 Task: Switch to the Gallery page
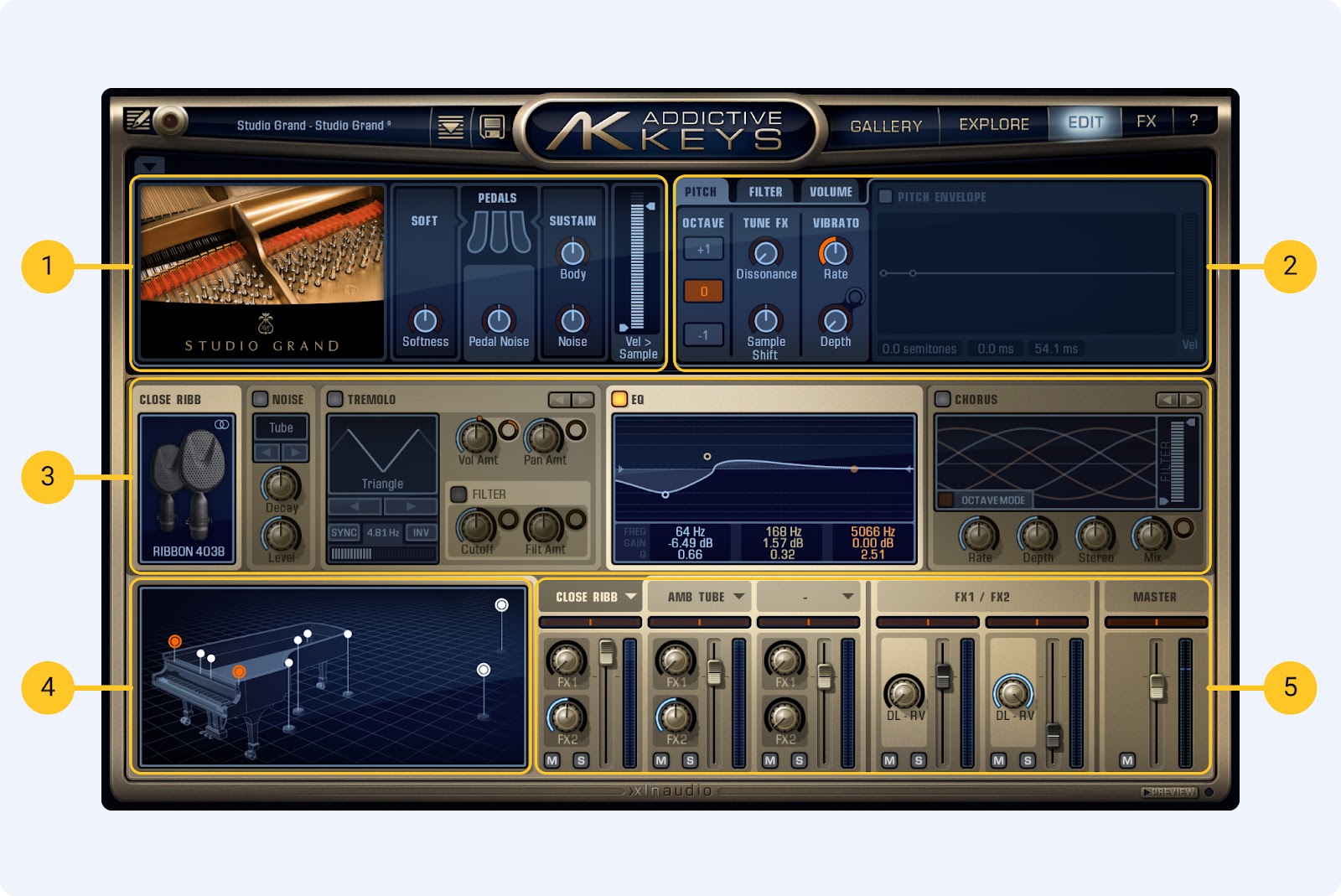pyautogui.click(x=886, y=127)
